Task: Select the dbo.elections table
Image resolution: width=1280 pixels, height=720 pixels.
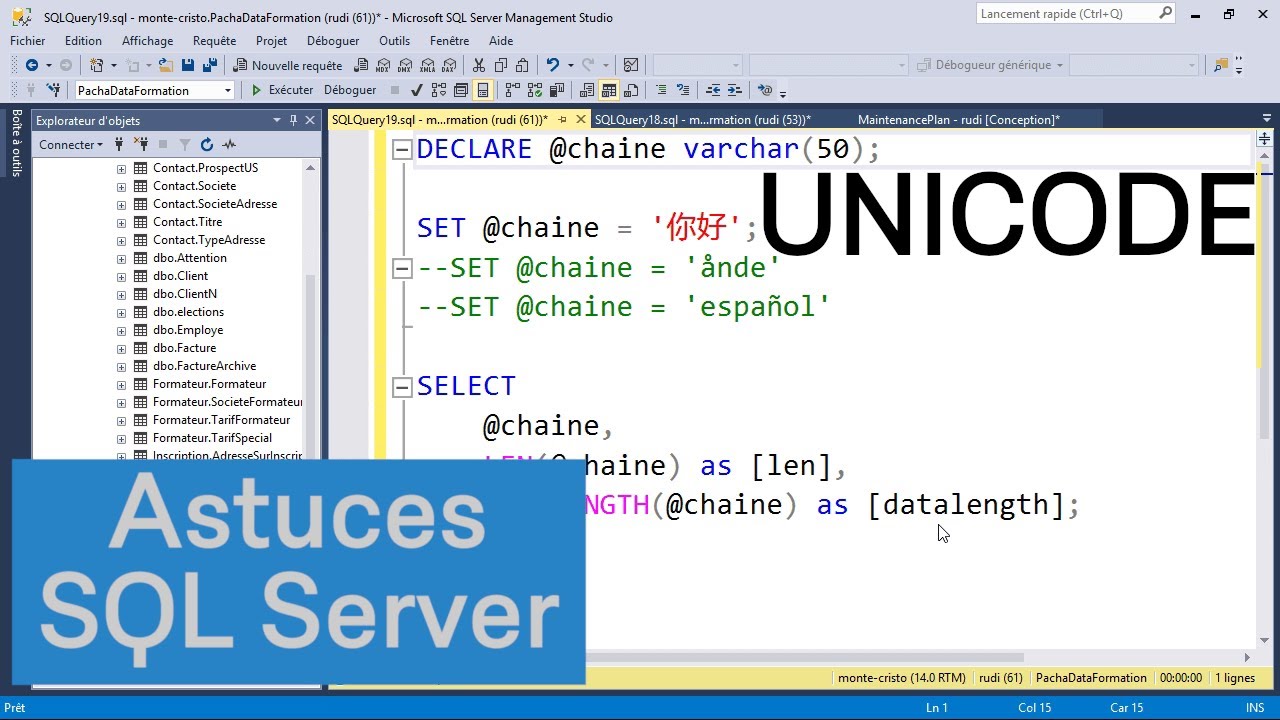Action: coord(188,312)
